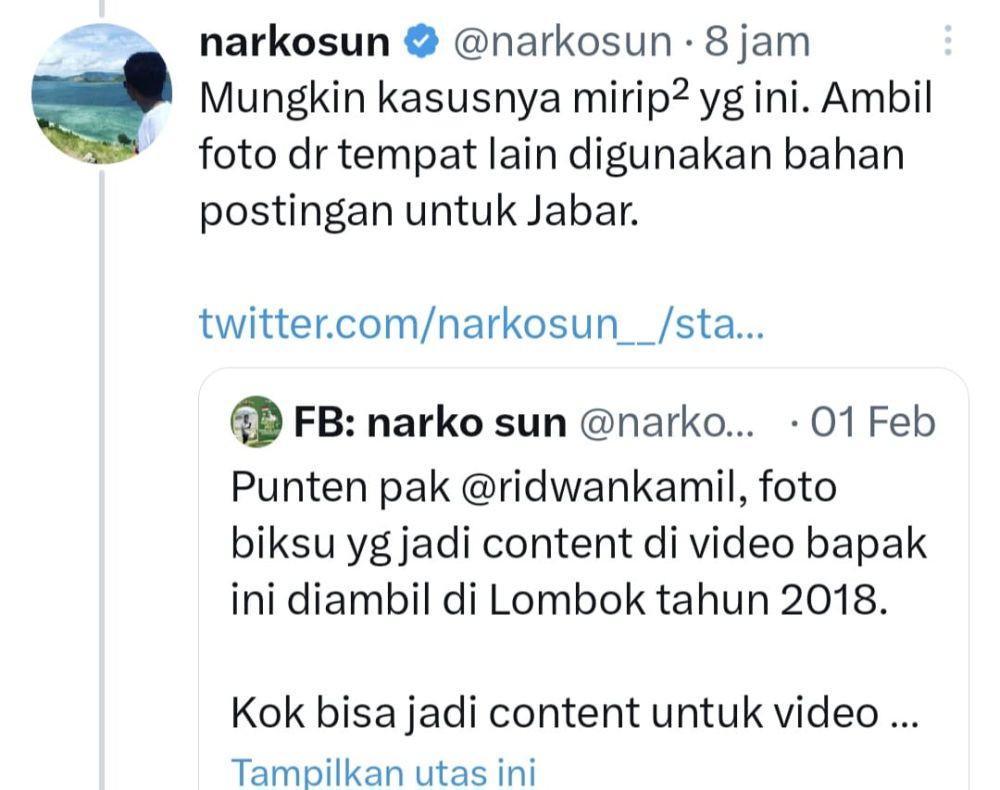This screenshot has width=1000, height=790.
Task: Click the quoted tweet's small avatar
Action: [256, 421]
